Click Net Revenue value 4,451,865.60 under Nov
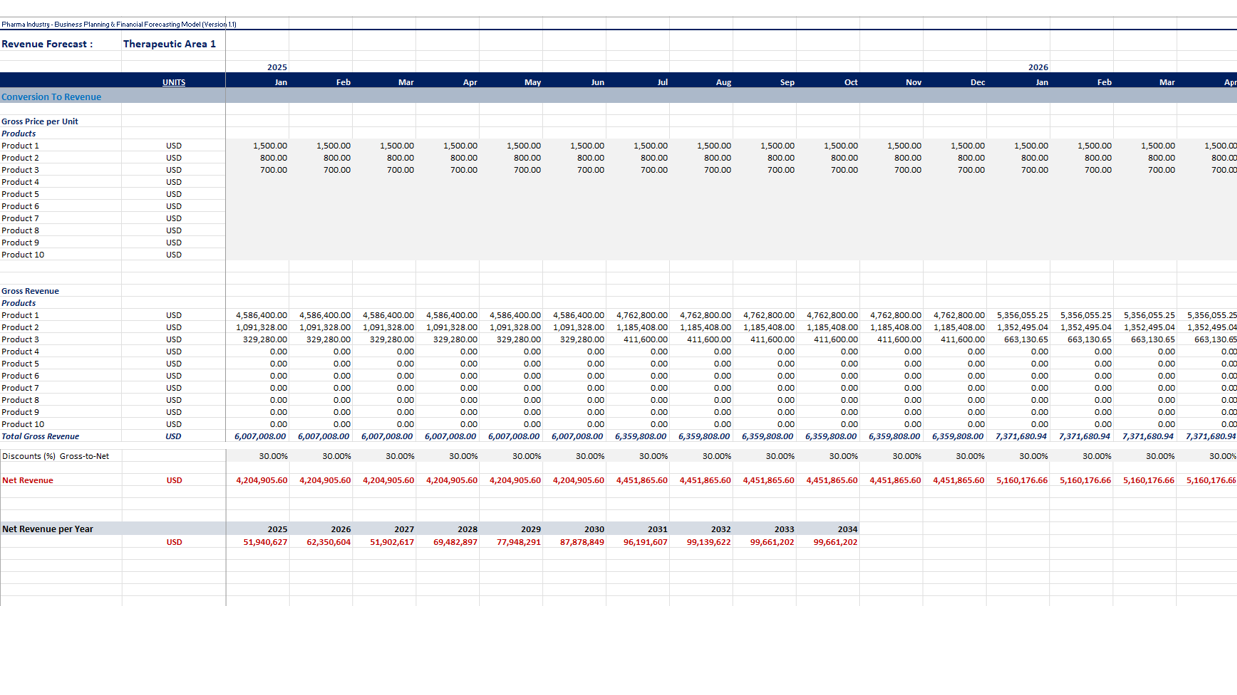 [896, 480]
